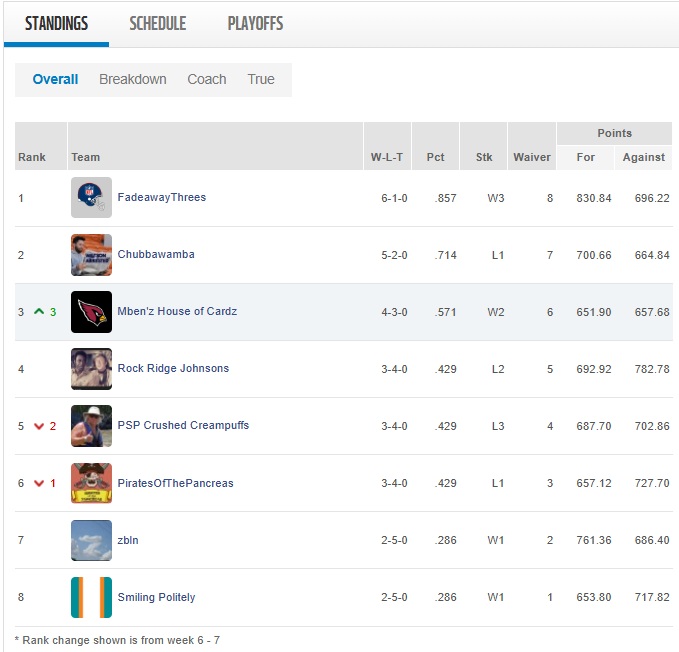Click the red rank-down arrow for rank 5
Screen dimensions: 679x652
pyautogui.click(x=39, y=426)
